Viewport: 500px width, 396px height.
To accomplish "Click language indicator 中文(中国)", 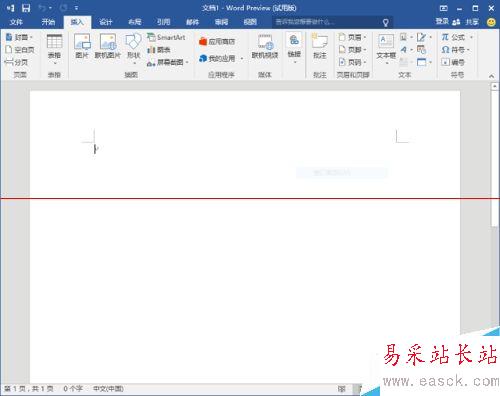I will point(108,389).
